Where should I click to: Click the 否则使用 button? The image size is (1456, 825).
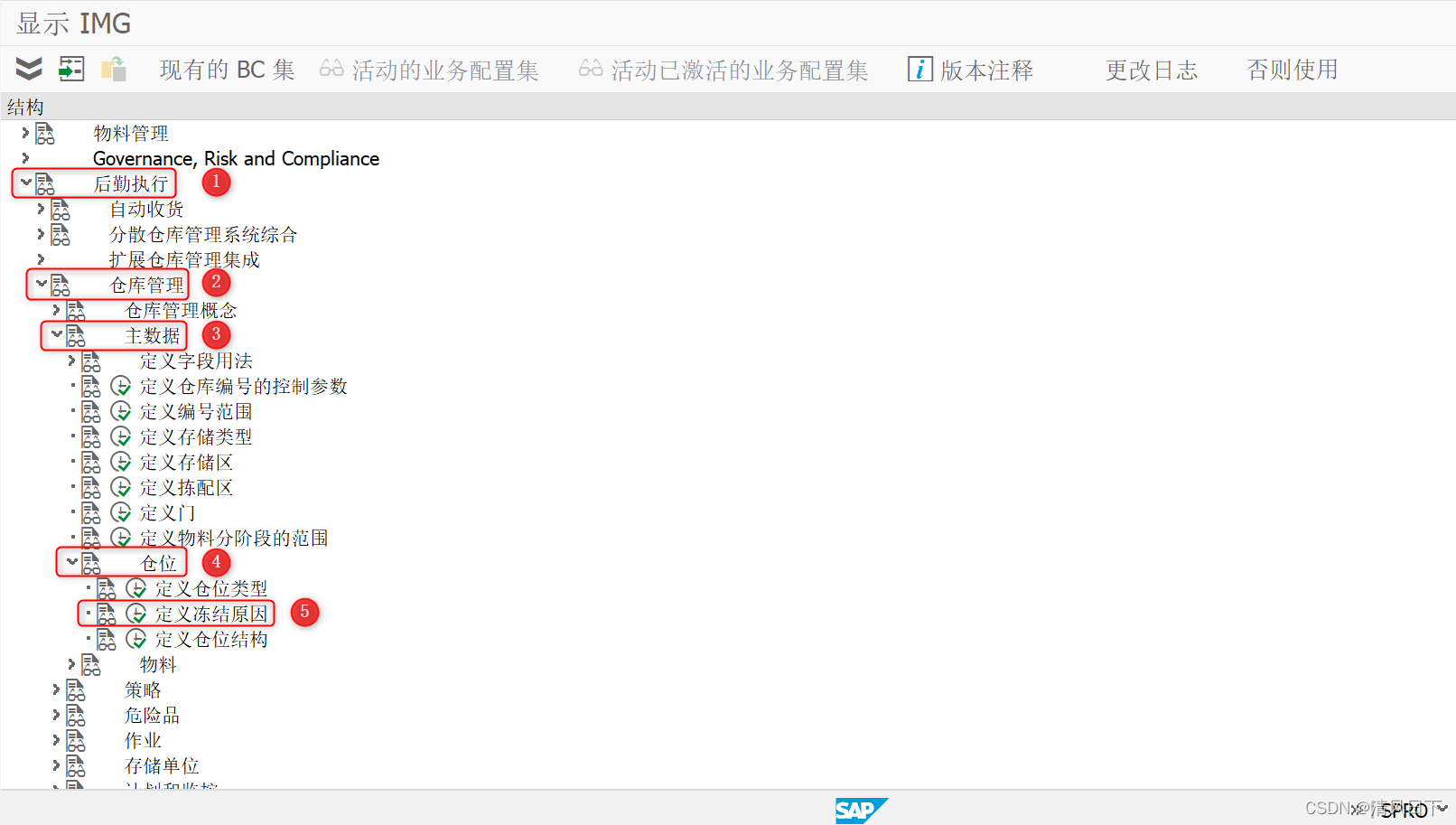(1293, 70)
